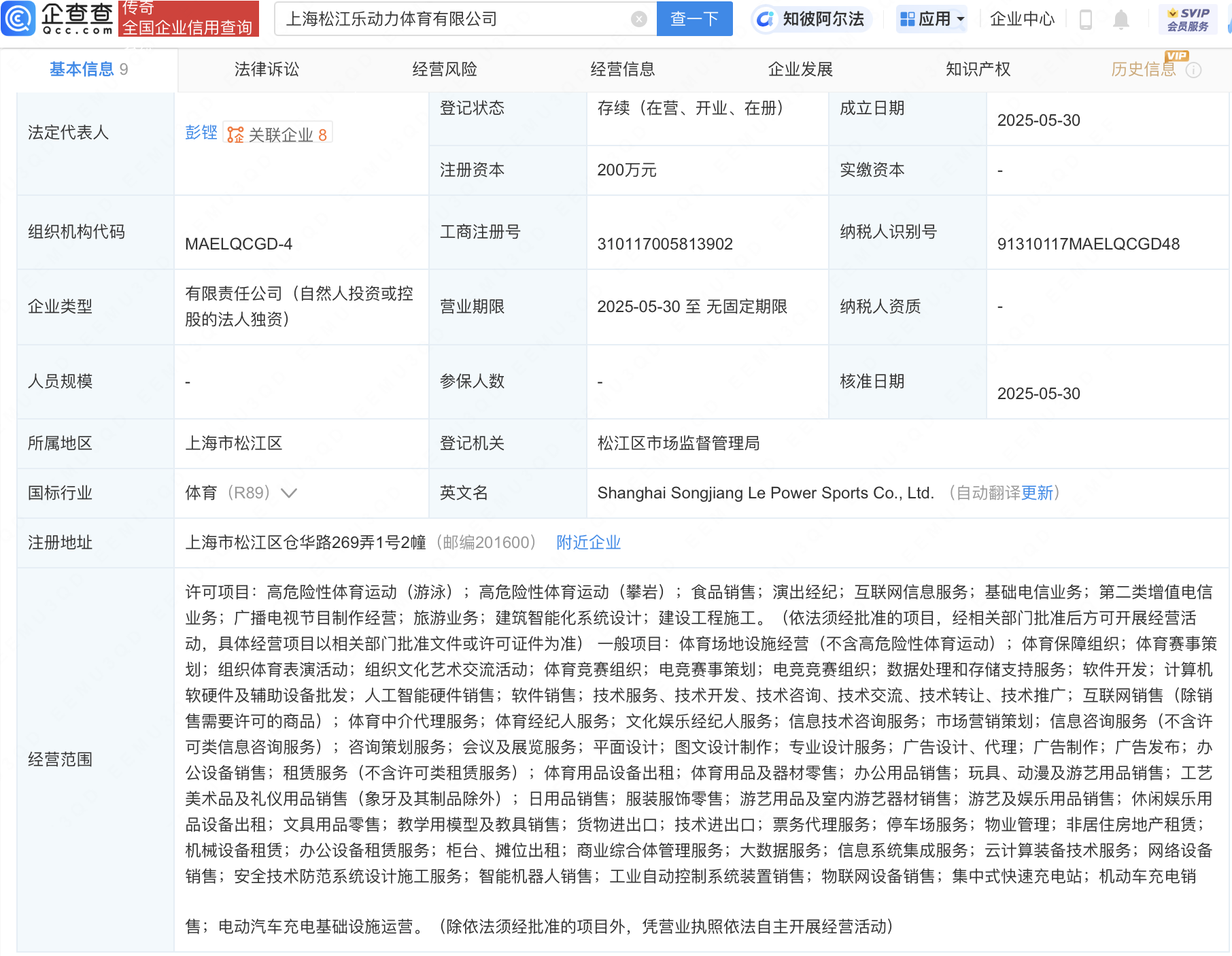Open legal representative 彭铿 link
Viewport: 1232px width, 956px height.
tap(201, 133)
